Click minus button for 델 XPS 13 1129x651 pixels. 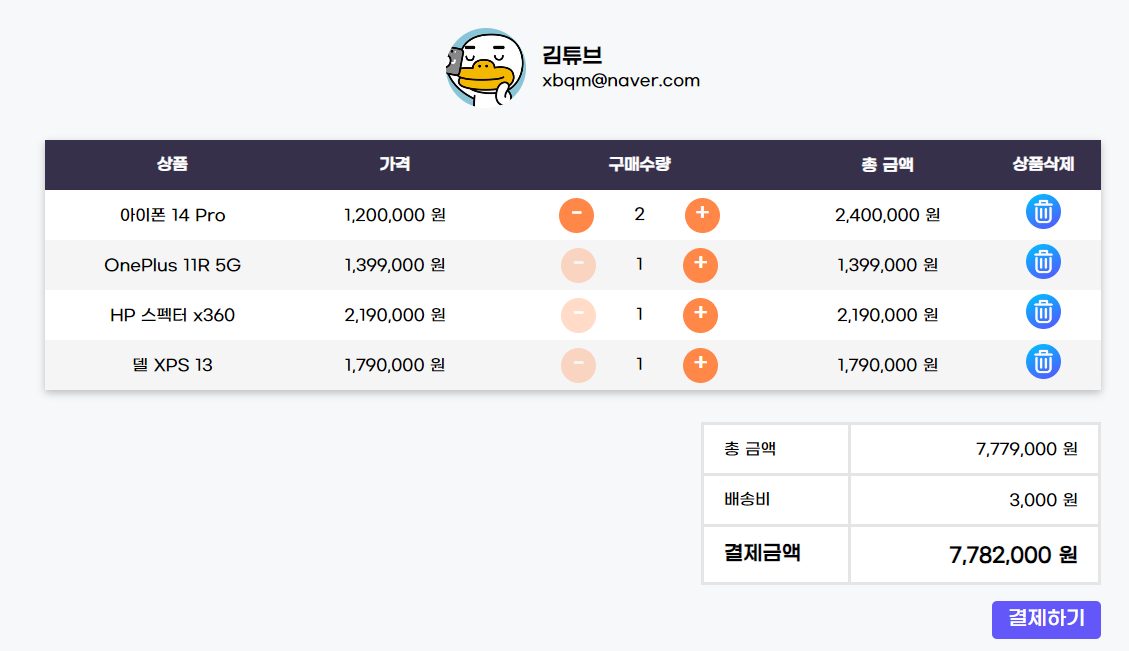(x=578, y=365)
